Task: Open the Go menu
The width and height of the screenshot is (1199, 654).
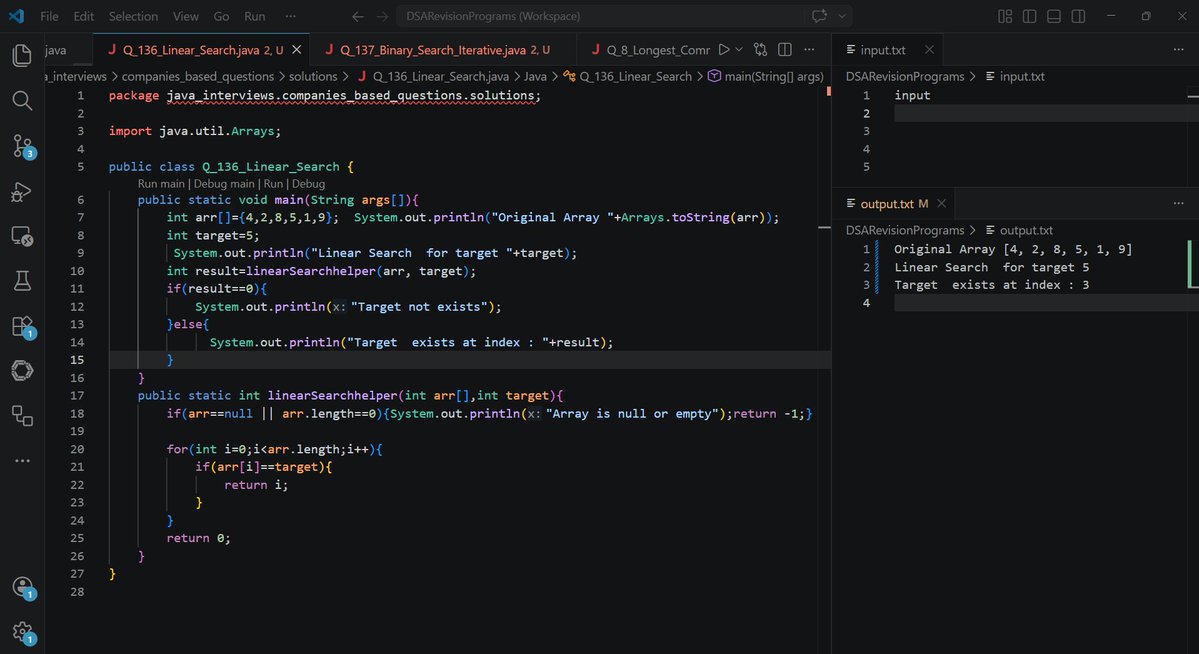Action: (x=221, y=16)
